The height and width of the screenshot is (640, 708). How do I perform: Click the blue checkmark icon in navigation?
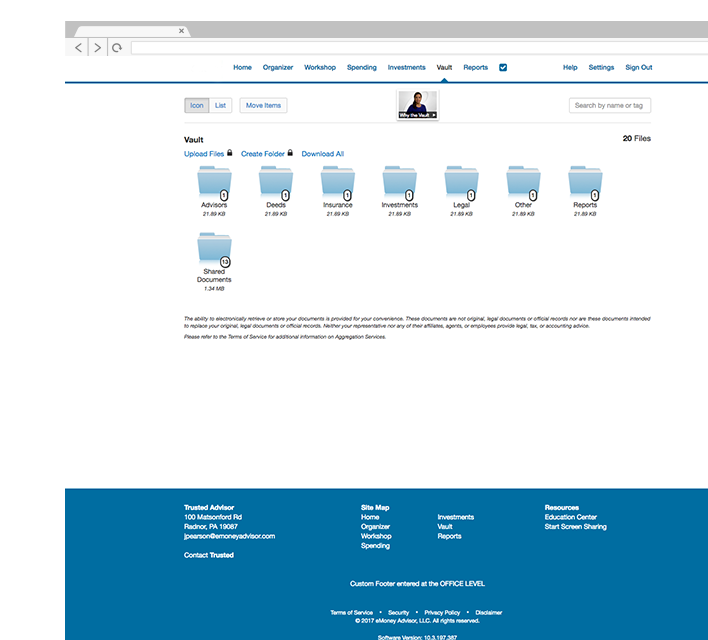[x=503, y=67]
